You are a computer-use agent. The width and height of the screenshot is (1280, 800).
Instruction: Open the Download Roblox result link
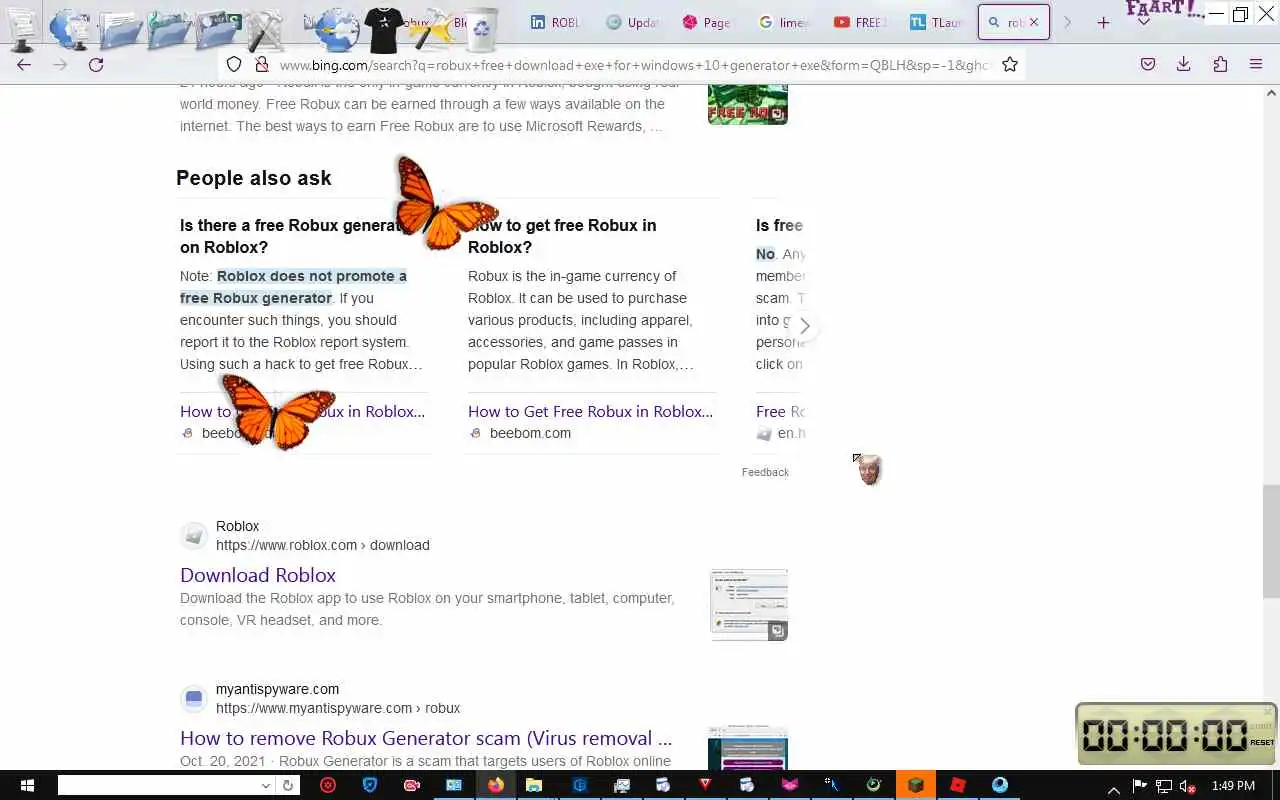pos(258,575)
